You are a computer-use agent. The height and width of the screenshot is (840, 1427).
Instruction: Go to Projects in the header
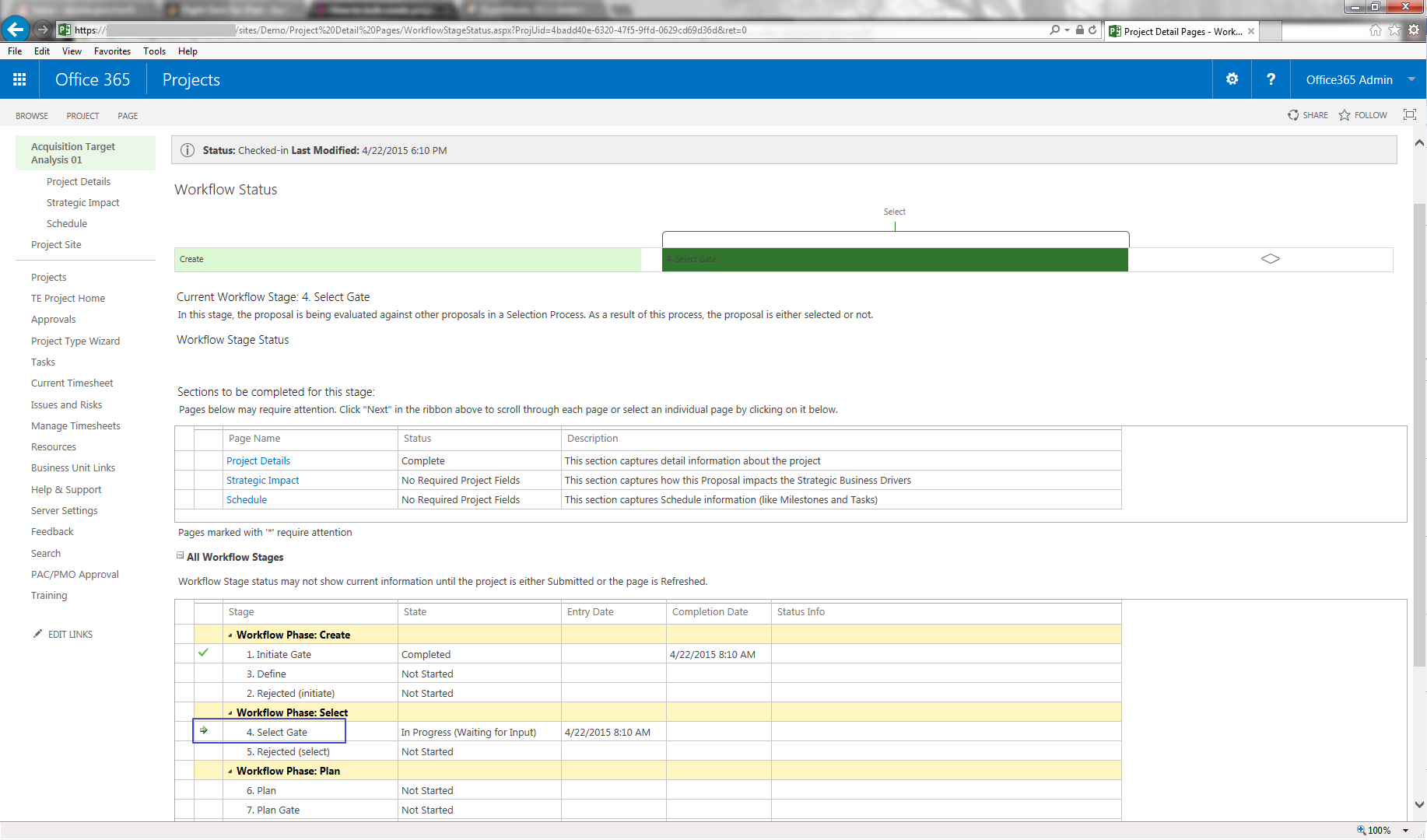191,79
